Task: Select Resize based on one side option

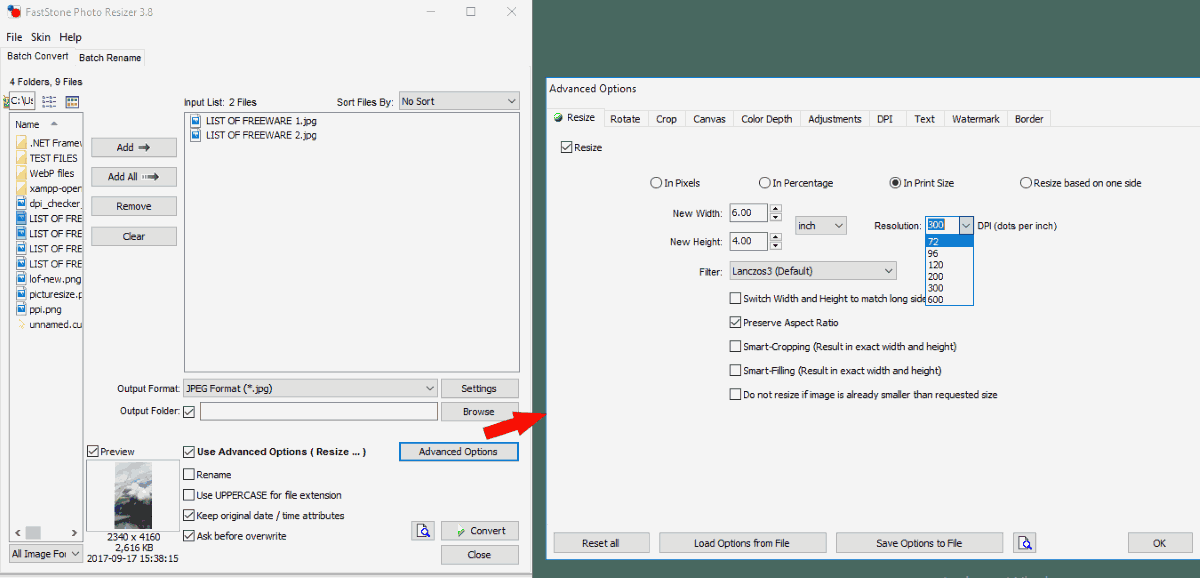Action: point(1025,183)
